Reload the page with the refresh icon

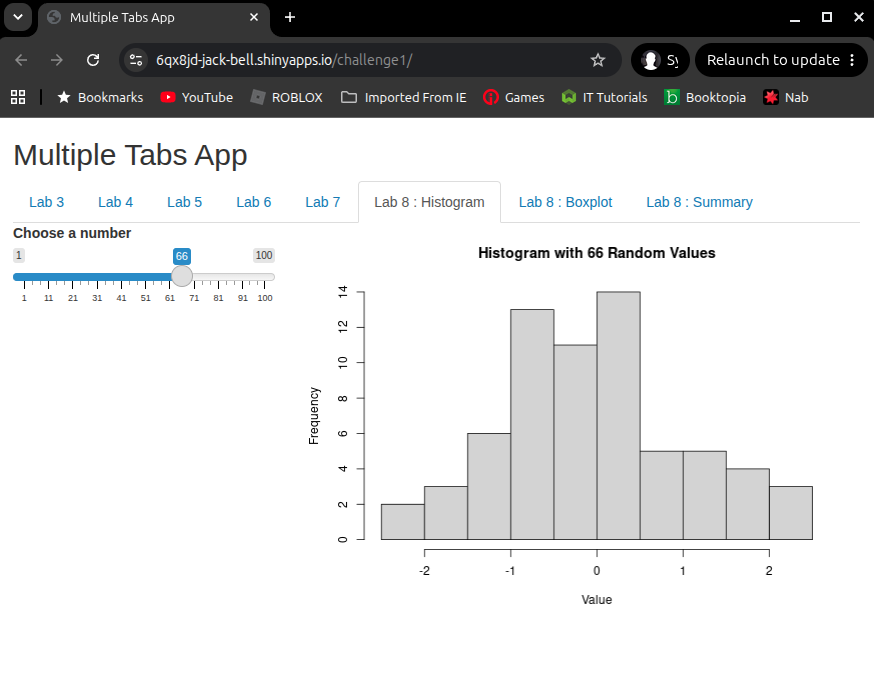coord(93,60)
